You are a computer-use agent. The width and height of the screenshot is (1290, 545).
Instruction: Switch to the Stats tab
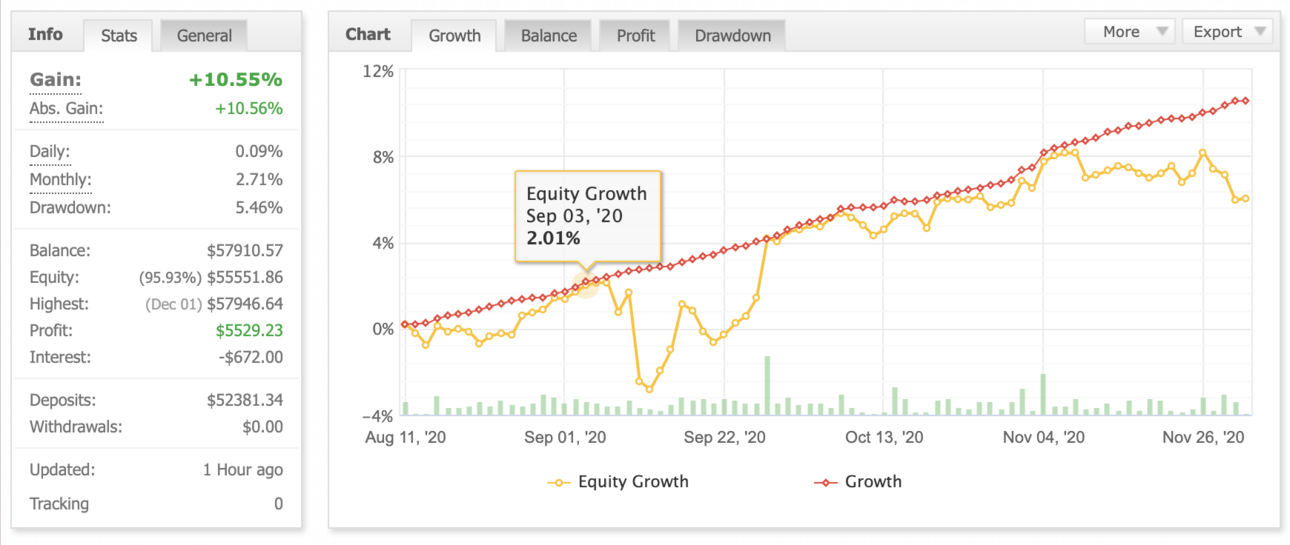[119, 36]
